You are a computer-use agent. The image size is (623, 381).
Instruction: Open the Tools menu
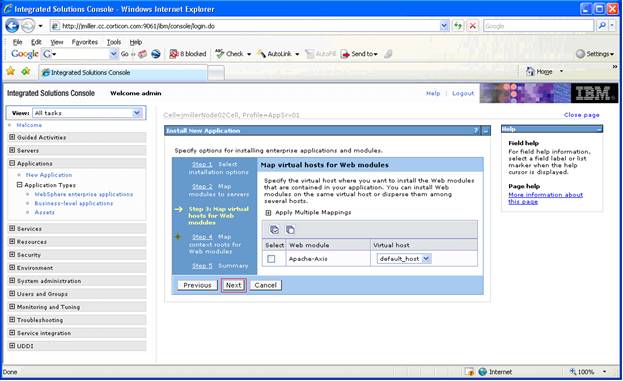(x=114, y=42)
